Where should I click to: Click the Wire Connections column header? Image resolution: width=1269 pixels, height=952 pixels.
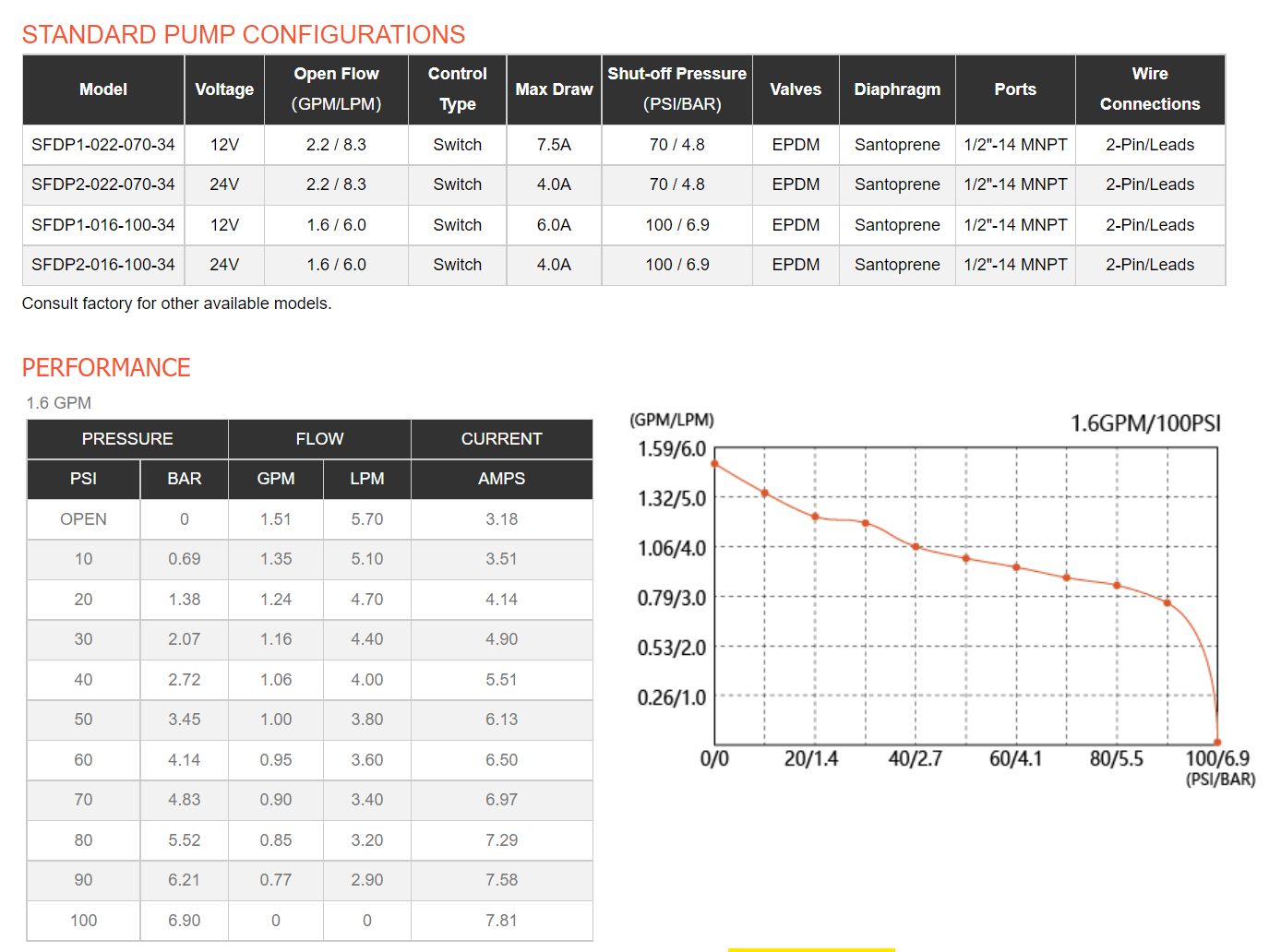pos(1150,89)
